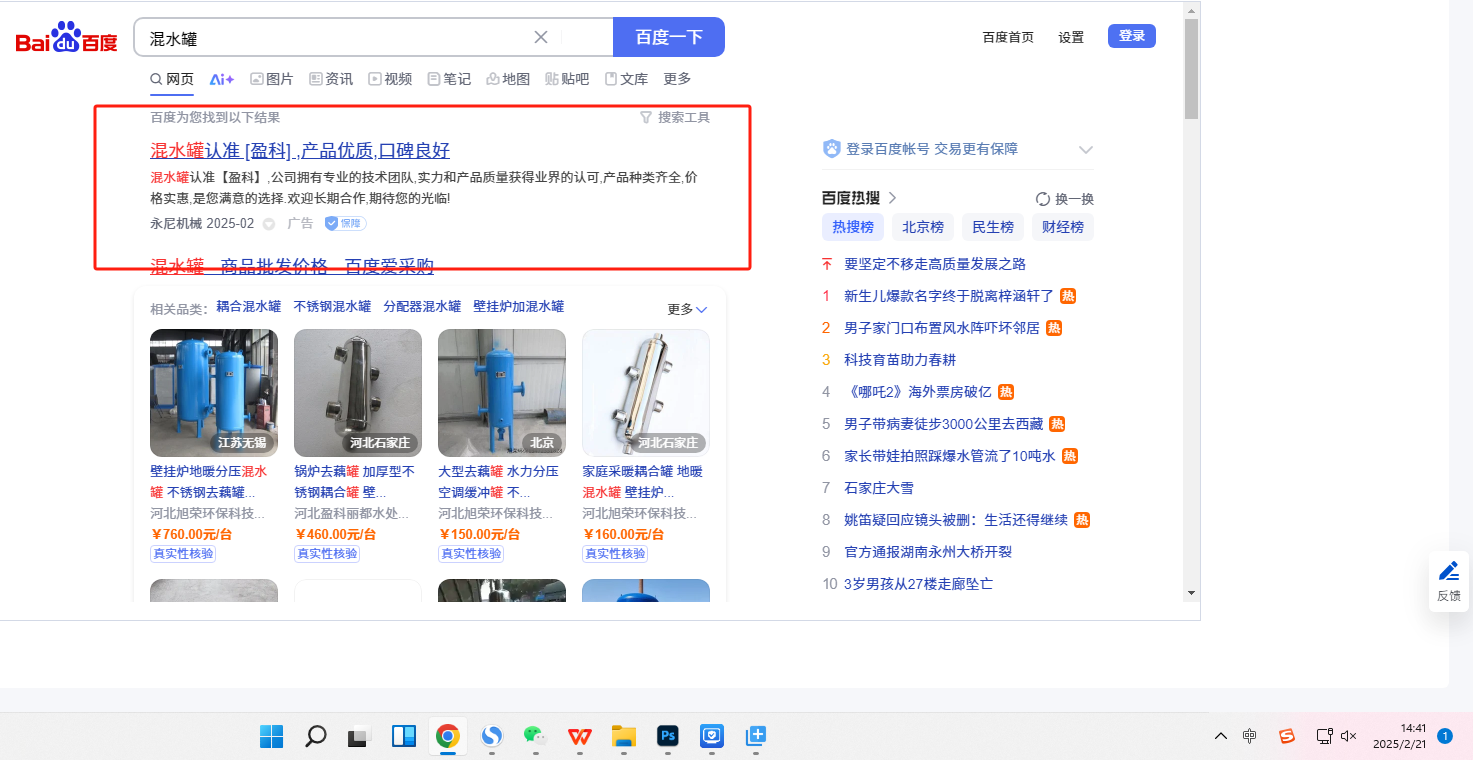Open hot search 《哪吒2》海外票房破亿
The image size is (1473, 760).
pyautogui.click(x=918, y=392)
